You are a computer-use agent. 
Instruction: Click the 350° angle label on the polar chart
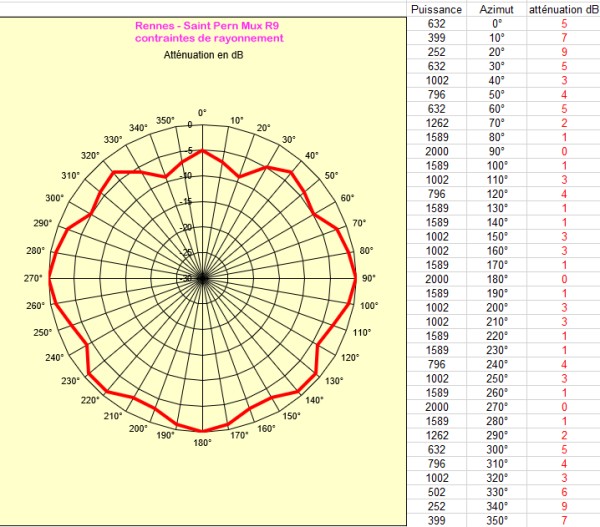165,121
